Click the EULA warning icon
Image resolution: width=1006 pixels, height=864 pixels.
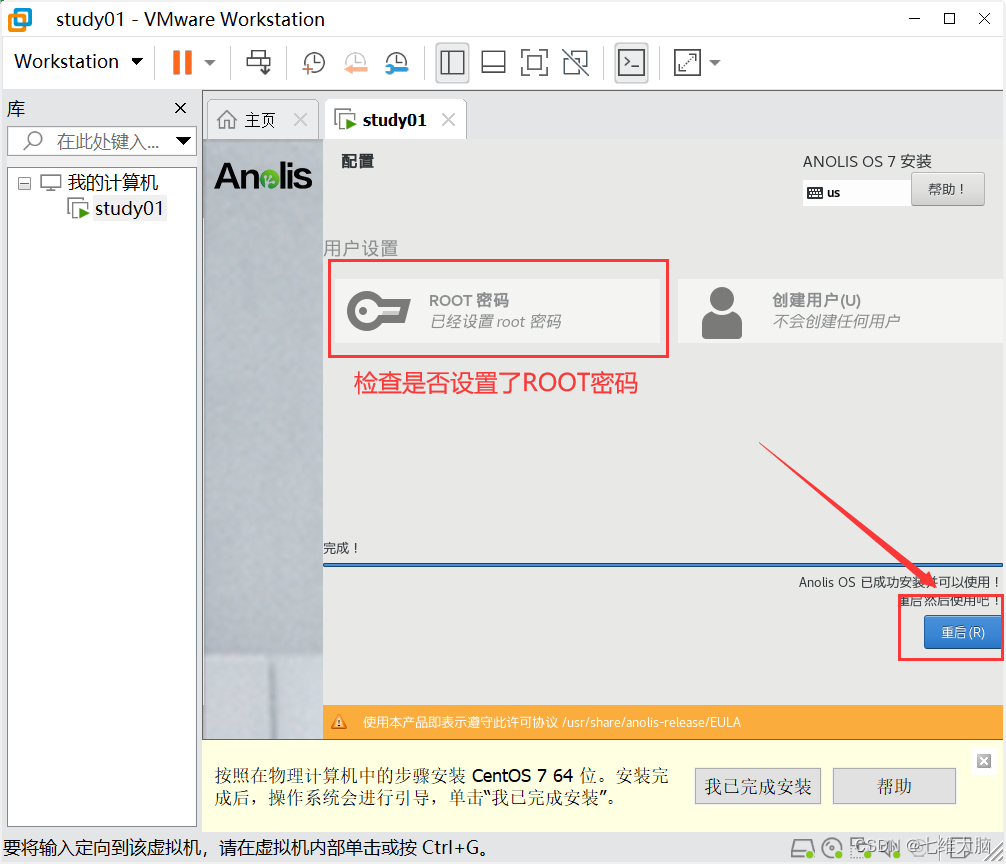point(339,722)
